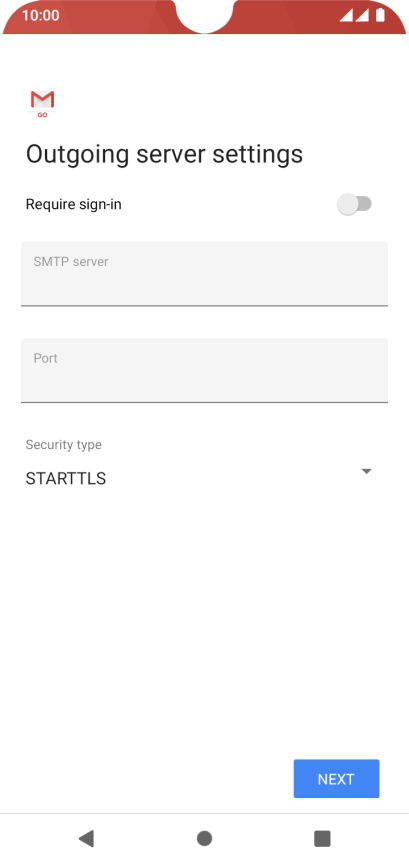The width and height of the screenshot is (409, 864).
Task: Enable the Require sign-in switch
Action: click(x=354, y=204)
